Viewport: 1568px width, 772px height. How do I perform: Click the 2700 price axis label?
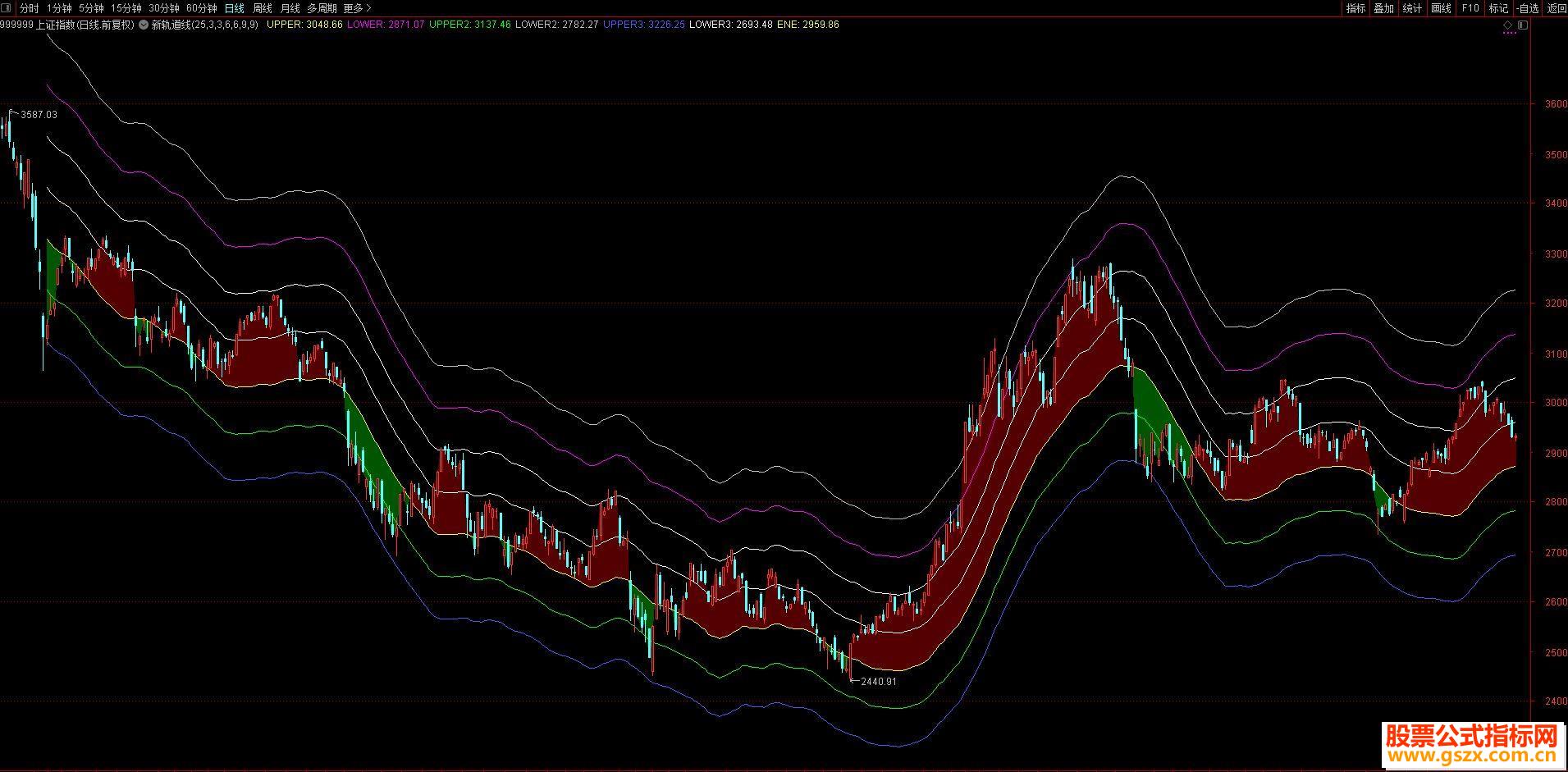coord(1557,553)
